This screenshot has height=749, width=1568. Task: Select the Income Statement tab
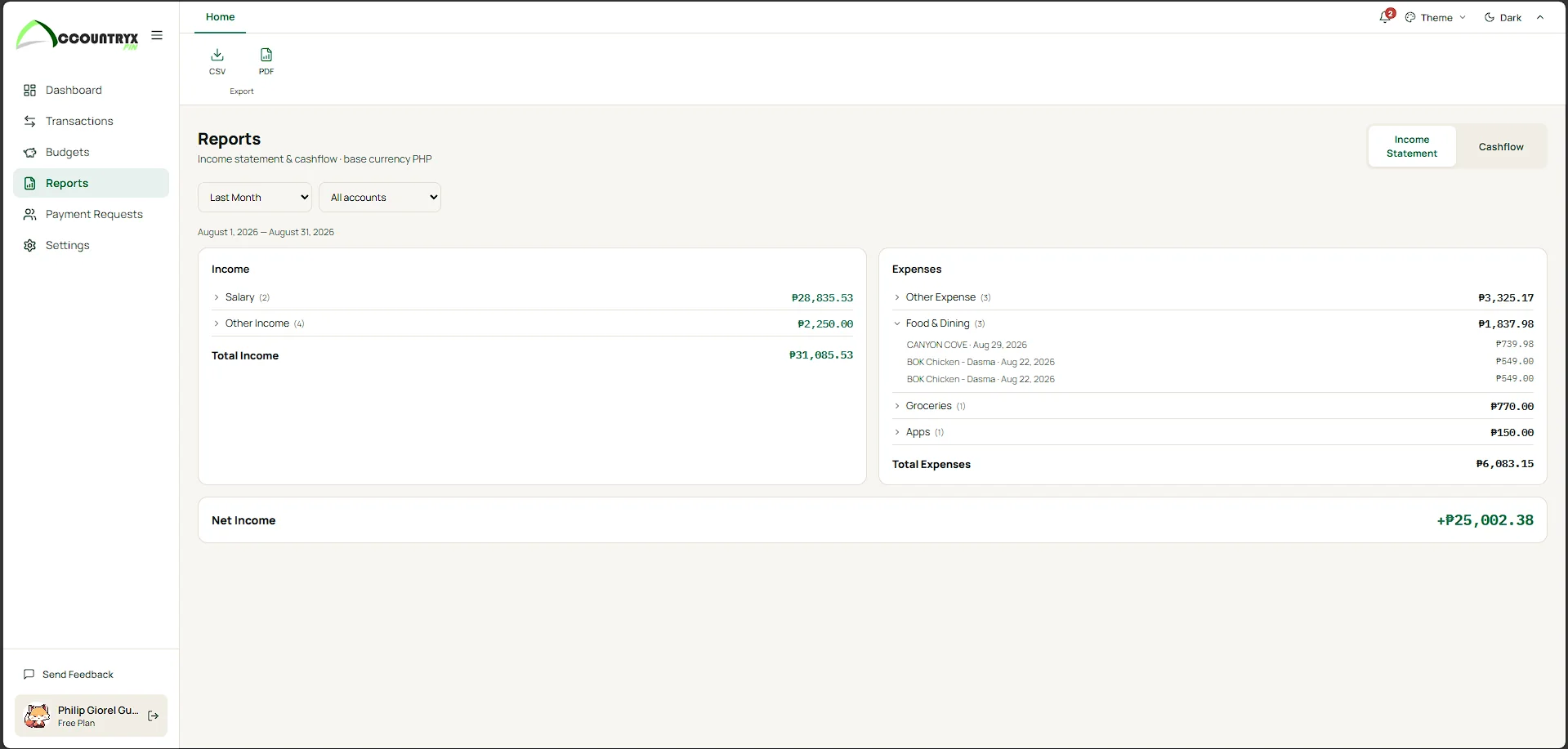[1412, 146]
